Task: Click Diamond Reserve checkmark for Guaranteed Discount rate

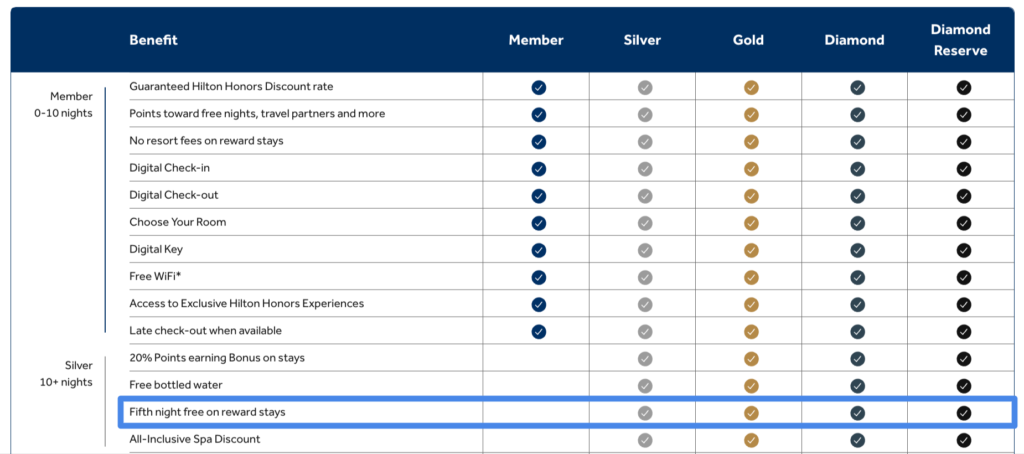Action: pos(963,88)
